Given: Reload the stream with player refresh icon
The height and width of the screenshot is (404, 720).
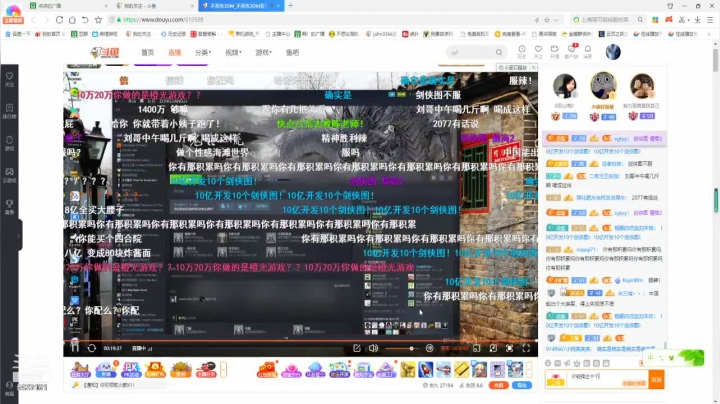Looking at the screenshot, I should (92, 348).
